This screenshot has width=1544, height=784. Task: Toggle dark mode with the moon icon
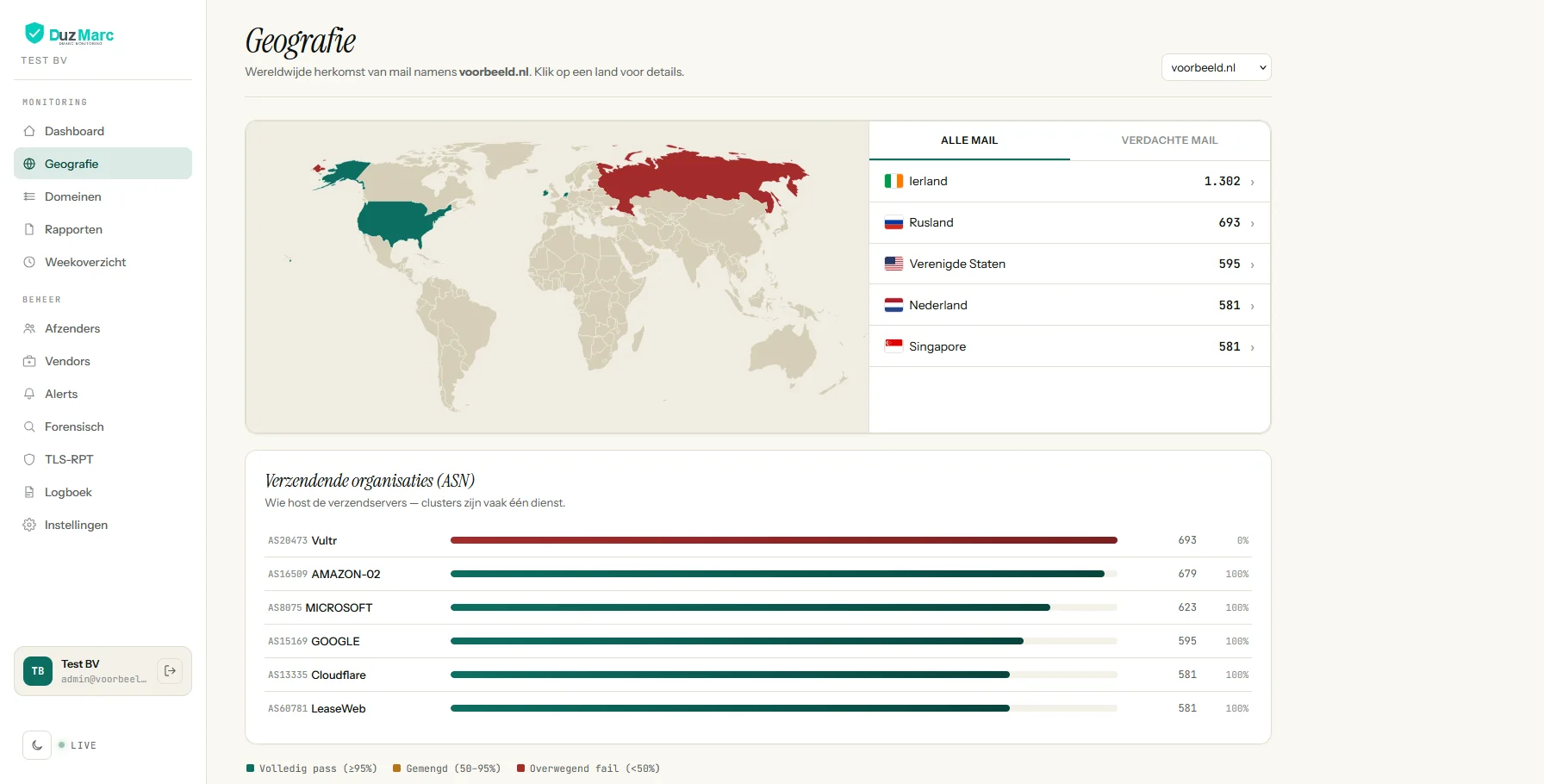tap(37, 745)
